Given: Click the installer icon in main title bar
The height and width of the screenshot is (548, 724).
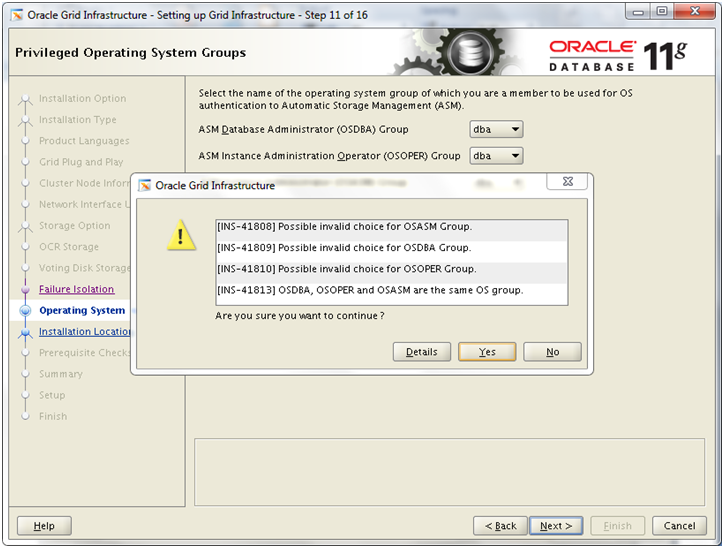Looking at the screenshot, I should pos(17,15).
